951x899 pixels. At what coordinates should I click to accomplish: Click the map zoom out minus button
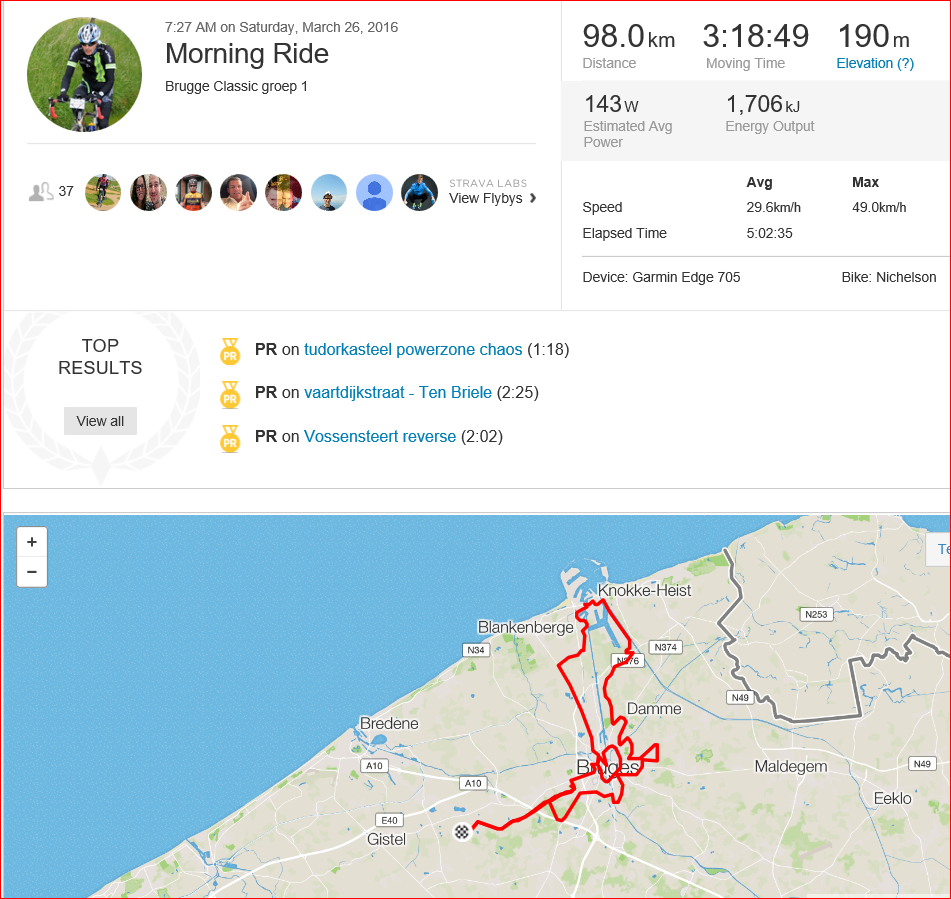pyautogui.click(x=32, y=572)
